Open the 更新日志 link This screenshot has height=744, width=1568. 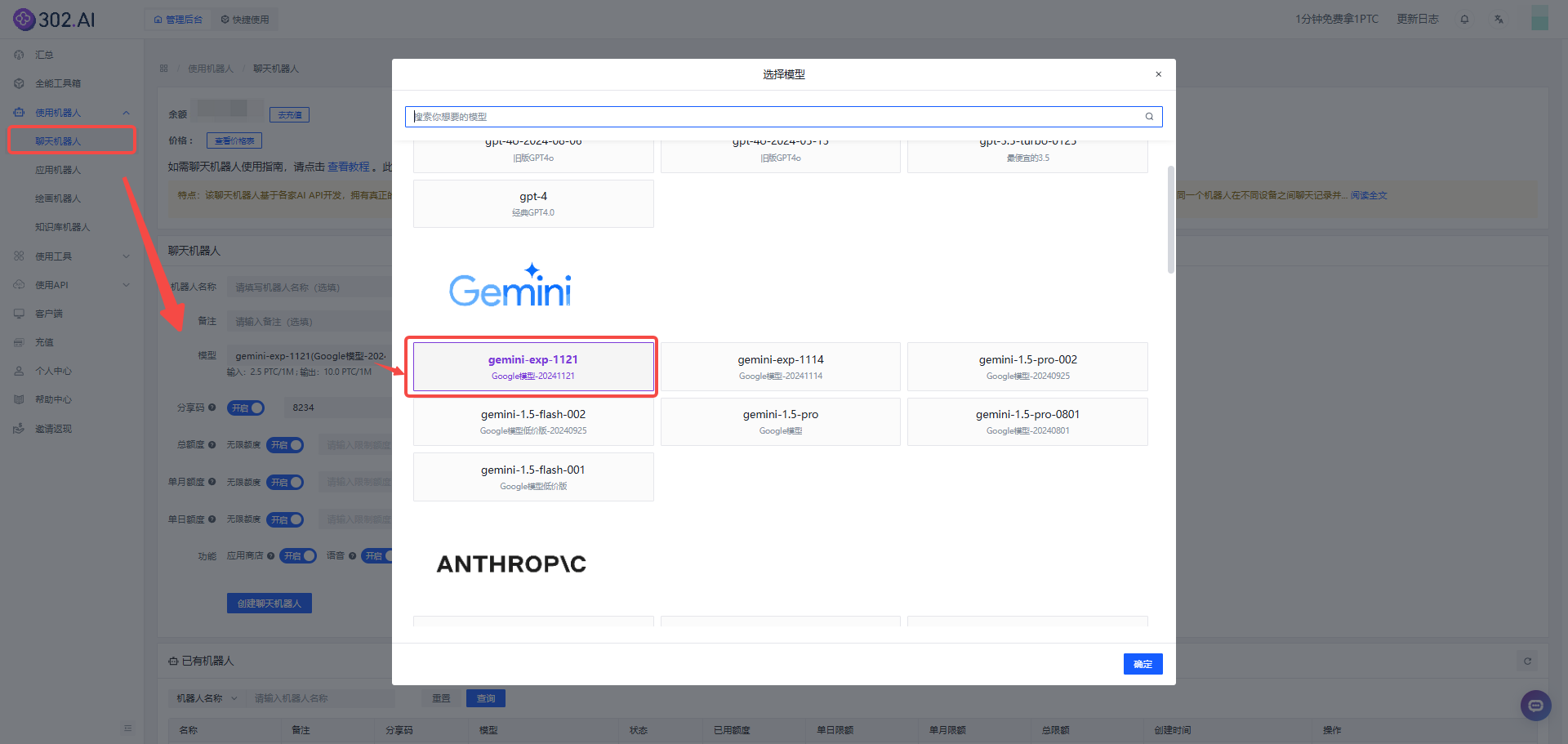point(1417,19)
